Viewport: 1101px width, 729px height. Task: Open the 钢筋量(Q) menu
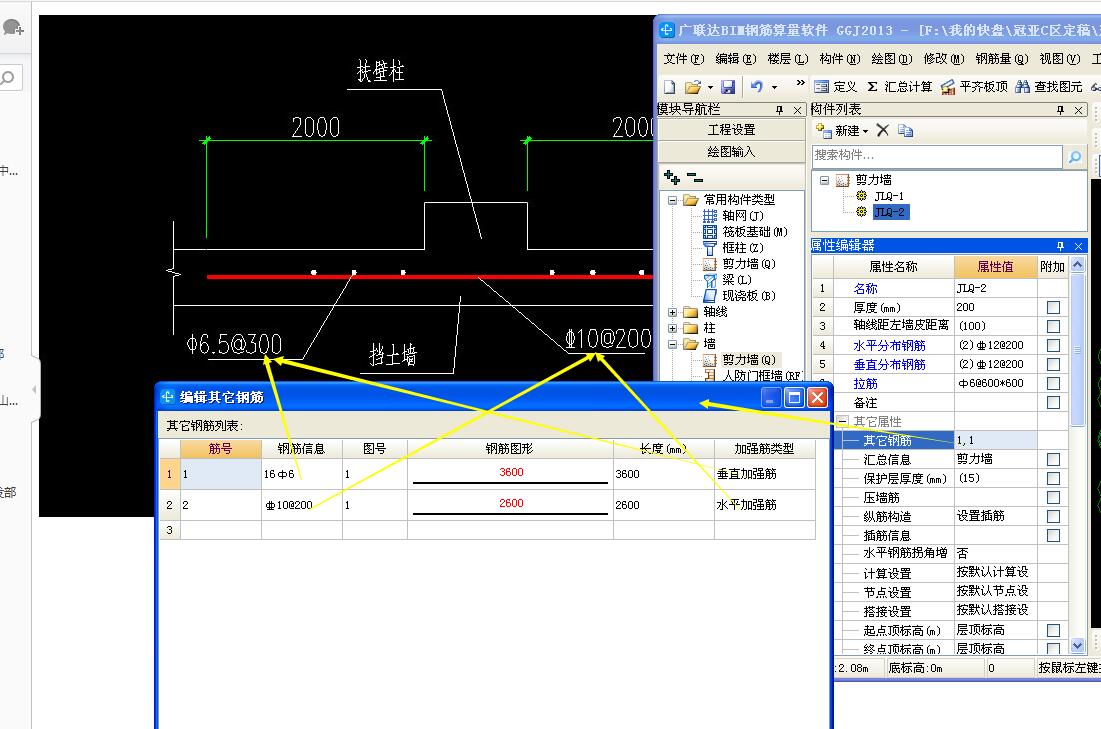coord(1001,59)
